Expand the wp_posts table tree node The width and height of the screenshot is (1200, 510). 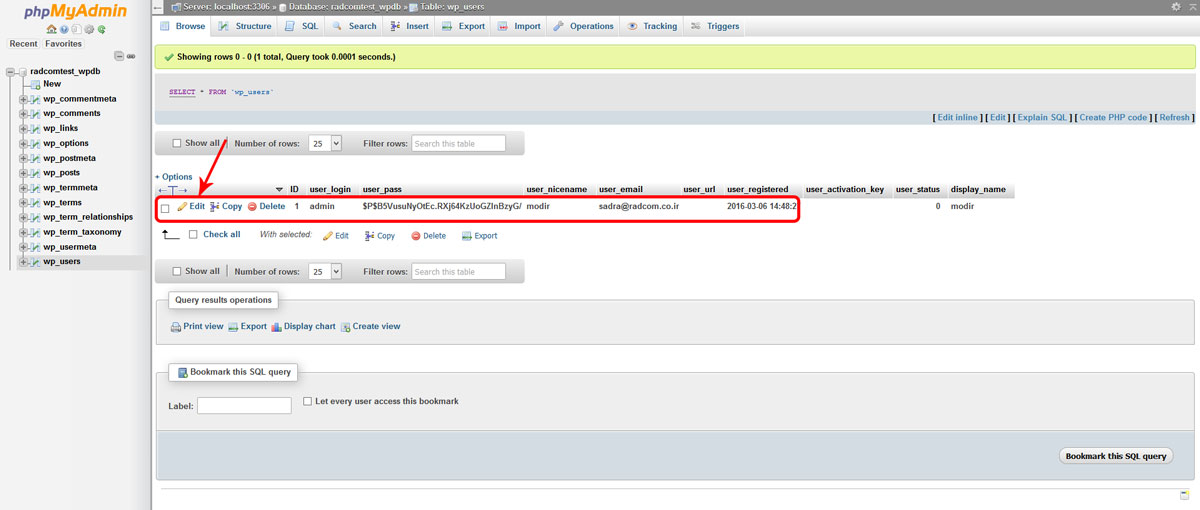tap(23, 173)
